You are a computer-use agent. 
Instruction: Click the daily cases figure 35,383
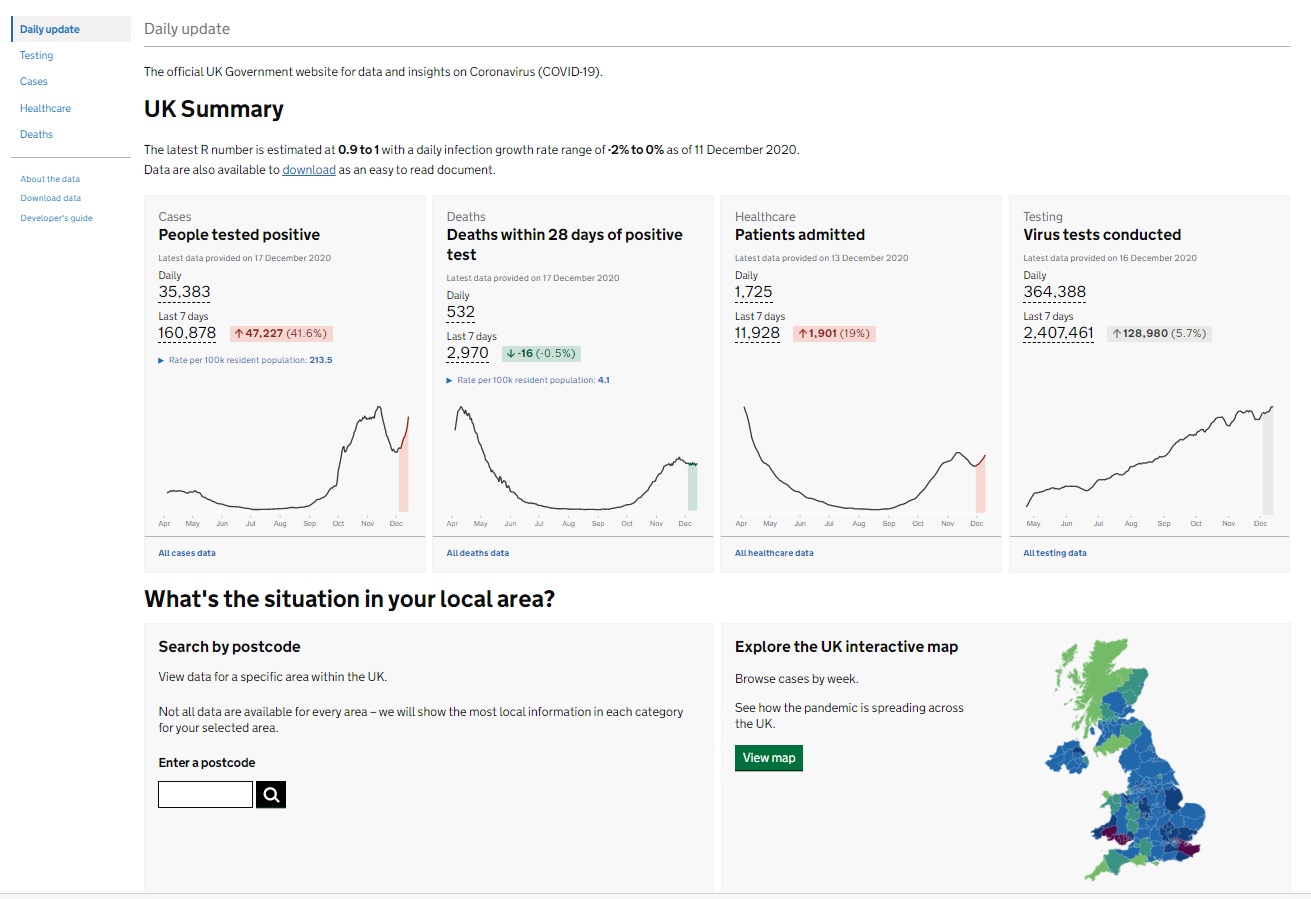pyautogui.click(x=184, y=292)
